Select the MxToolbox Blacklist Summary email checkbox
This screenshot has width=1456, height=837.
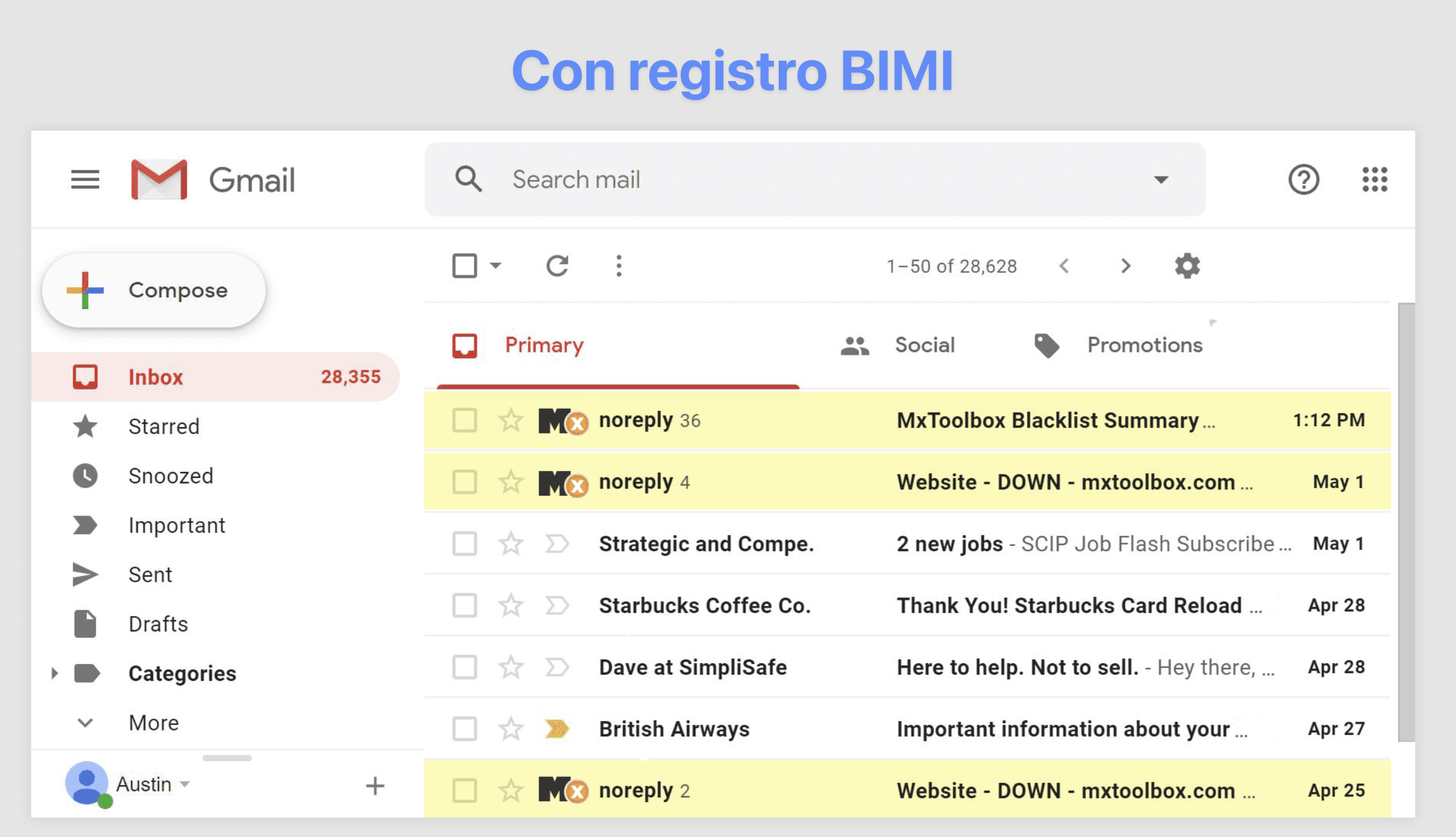pyautogui.click(x=465, y=420)
